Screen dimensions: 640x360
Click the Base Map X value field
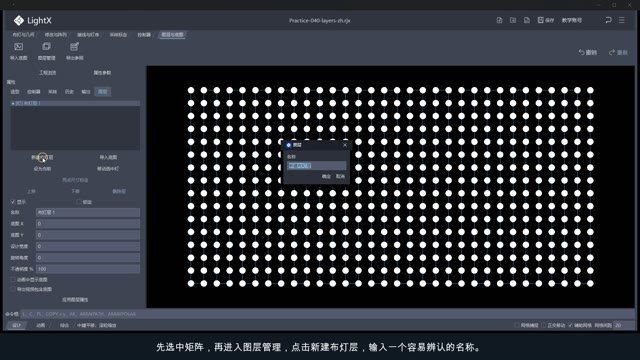click(88, 224)
